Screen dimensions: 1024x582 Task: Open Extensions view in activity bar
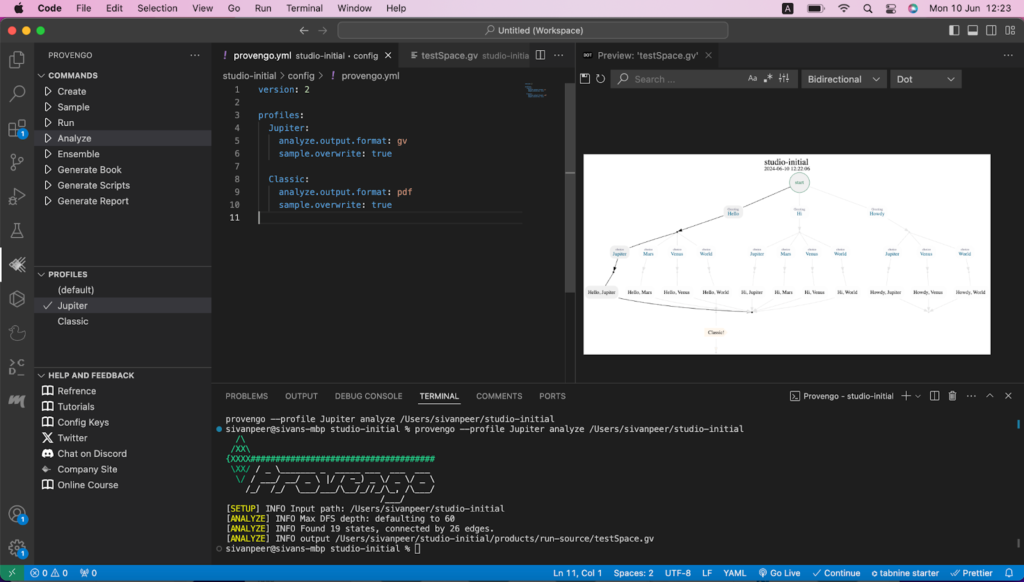[x=17, y=128]
